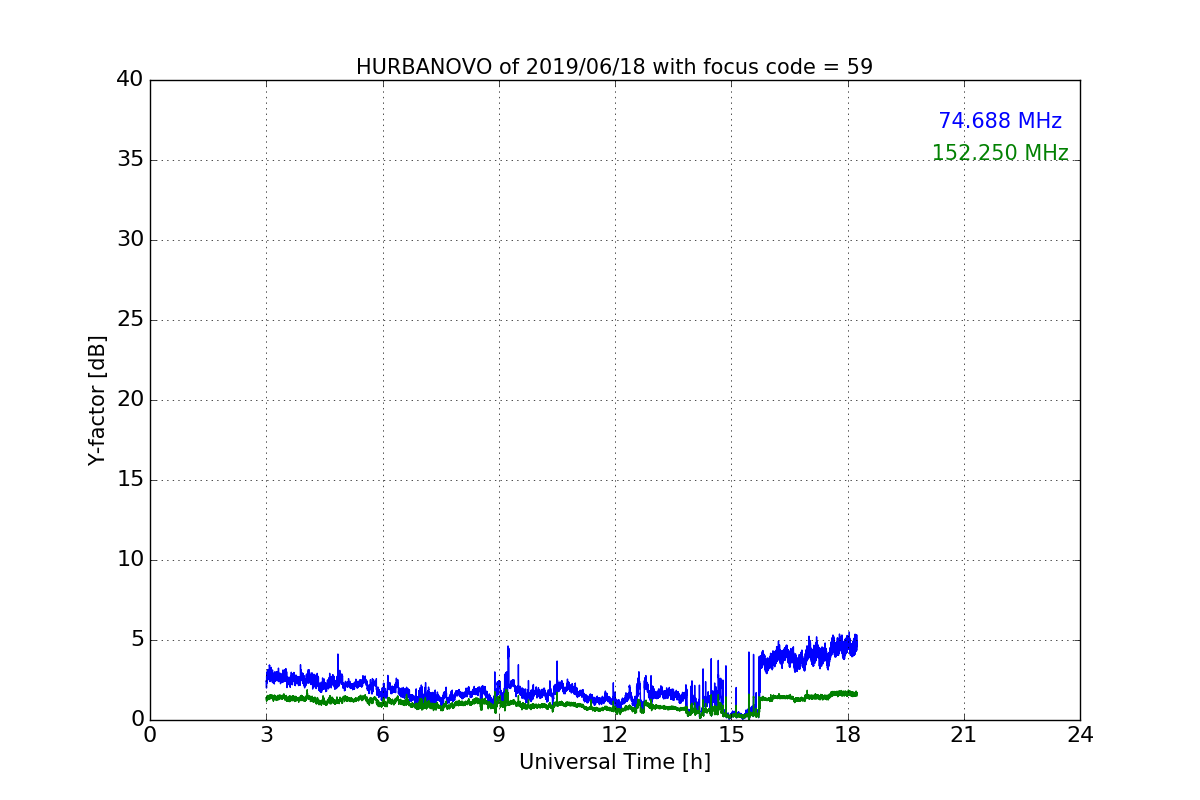
Task: Click the Universal Time [h] axis label
Action: 614,762
